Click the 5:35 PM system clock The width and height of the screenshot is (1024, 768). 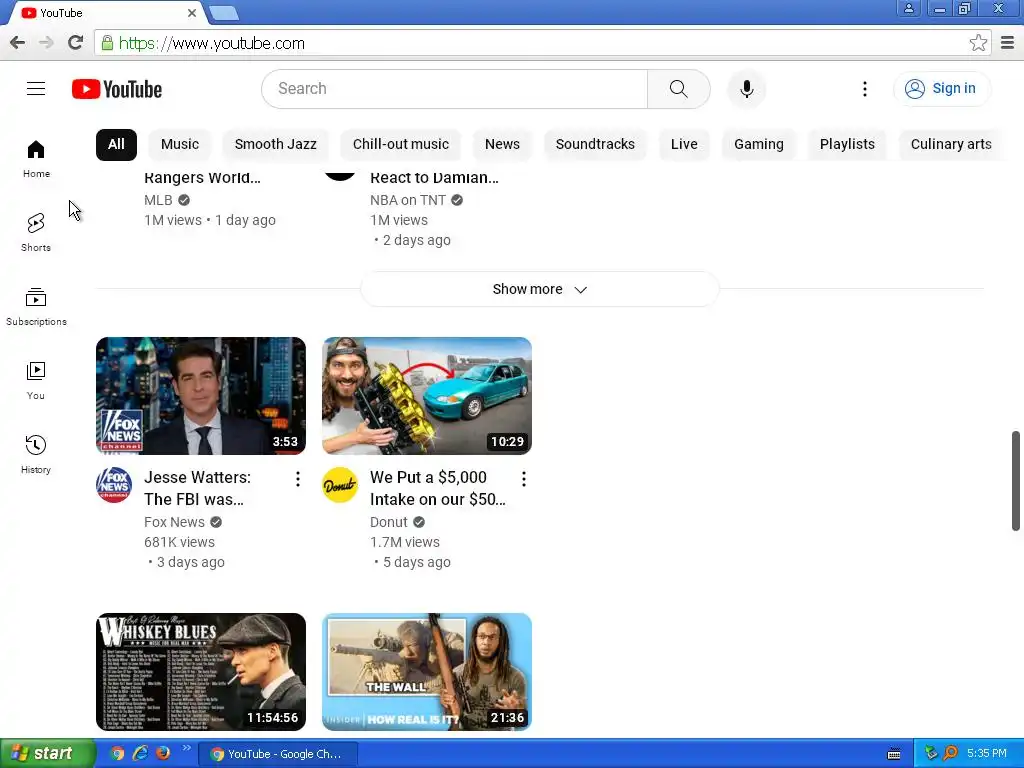986,754
